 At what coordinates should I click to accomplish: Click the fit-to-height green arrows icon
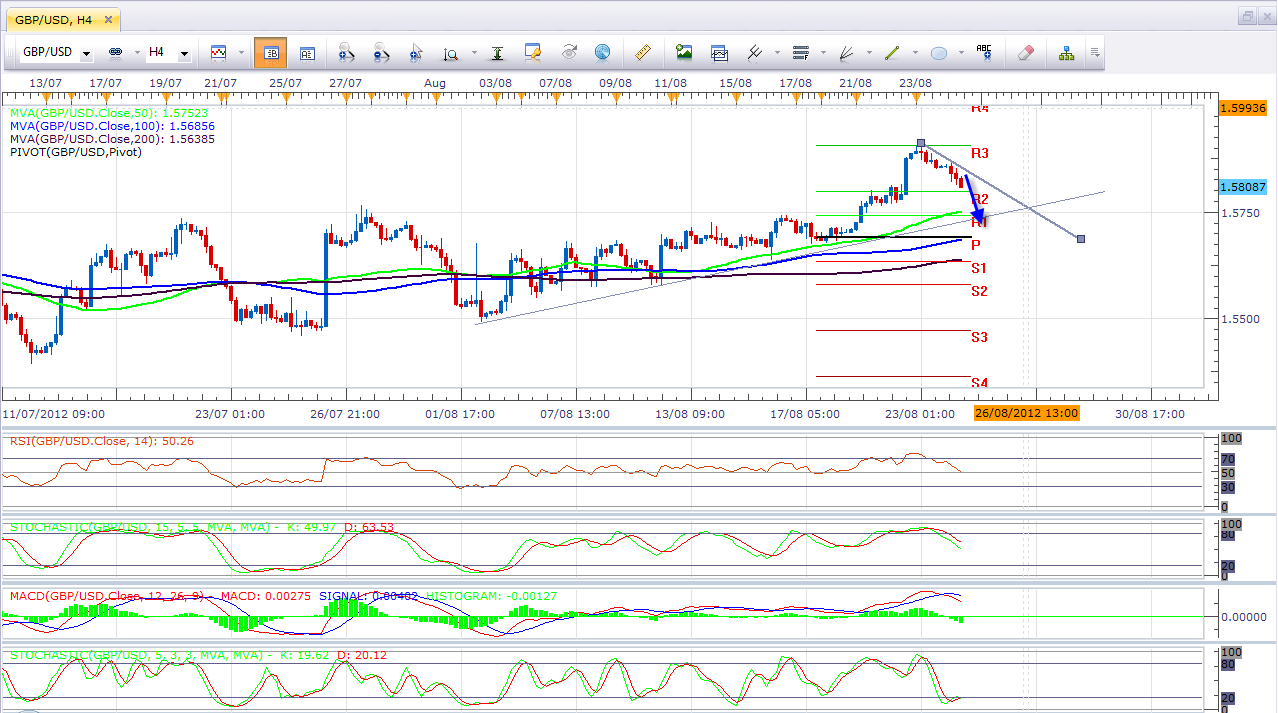tap(497, 53)
